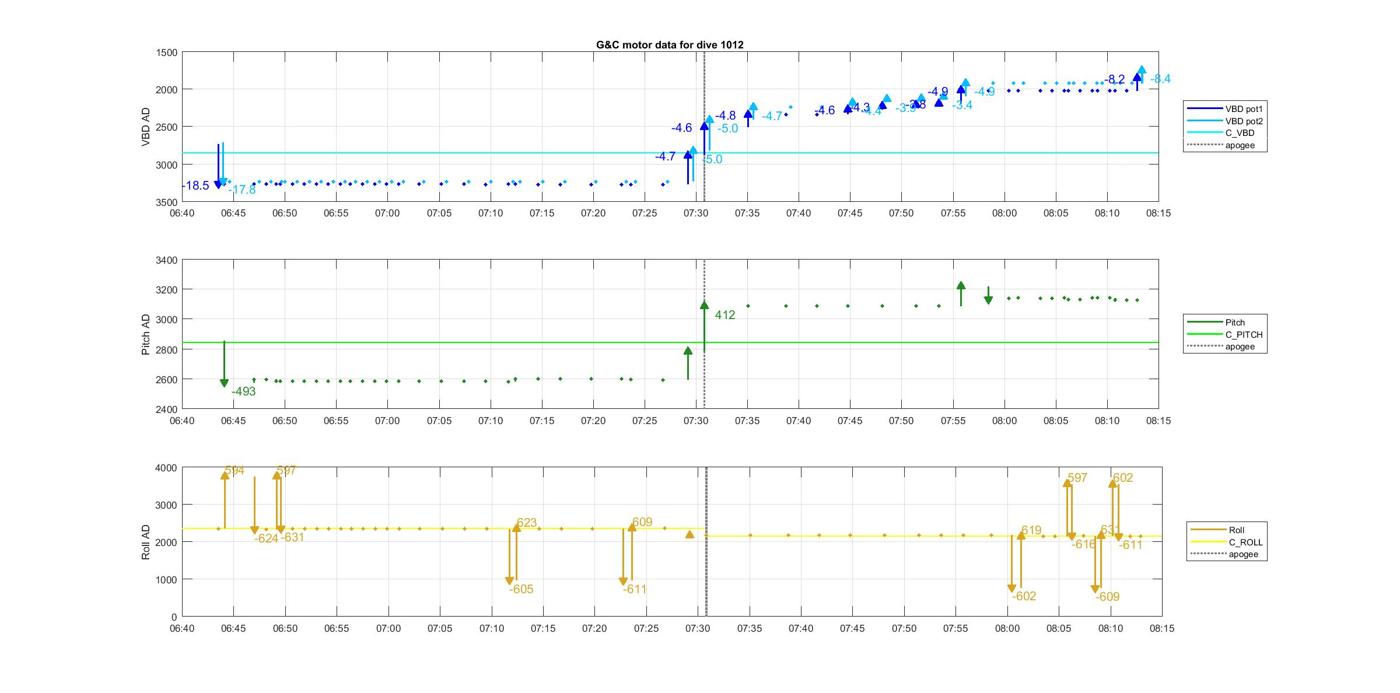Select the "-3.4" VBD data label
This screenshot has width=1400, height=693.
pyautogui.click(x=961, y=105)
